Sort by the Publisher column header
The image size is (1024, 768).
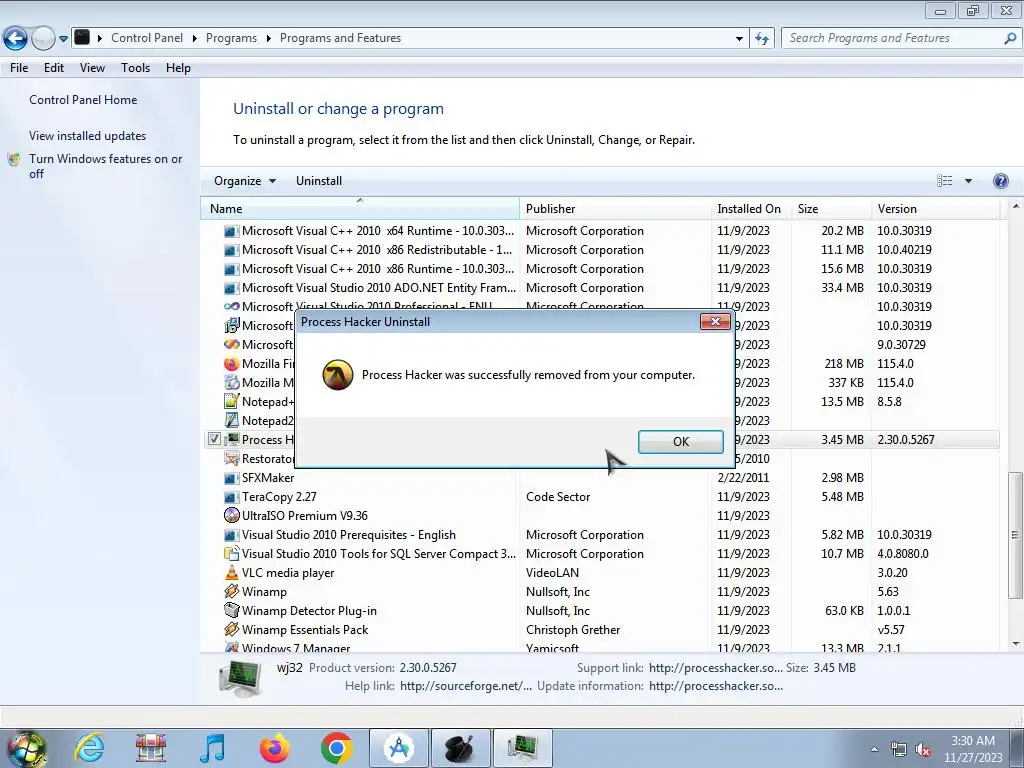pyautogui.click(x=615, y=209)
